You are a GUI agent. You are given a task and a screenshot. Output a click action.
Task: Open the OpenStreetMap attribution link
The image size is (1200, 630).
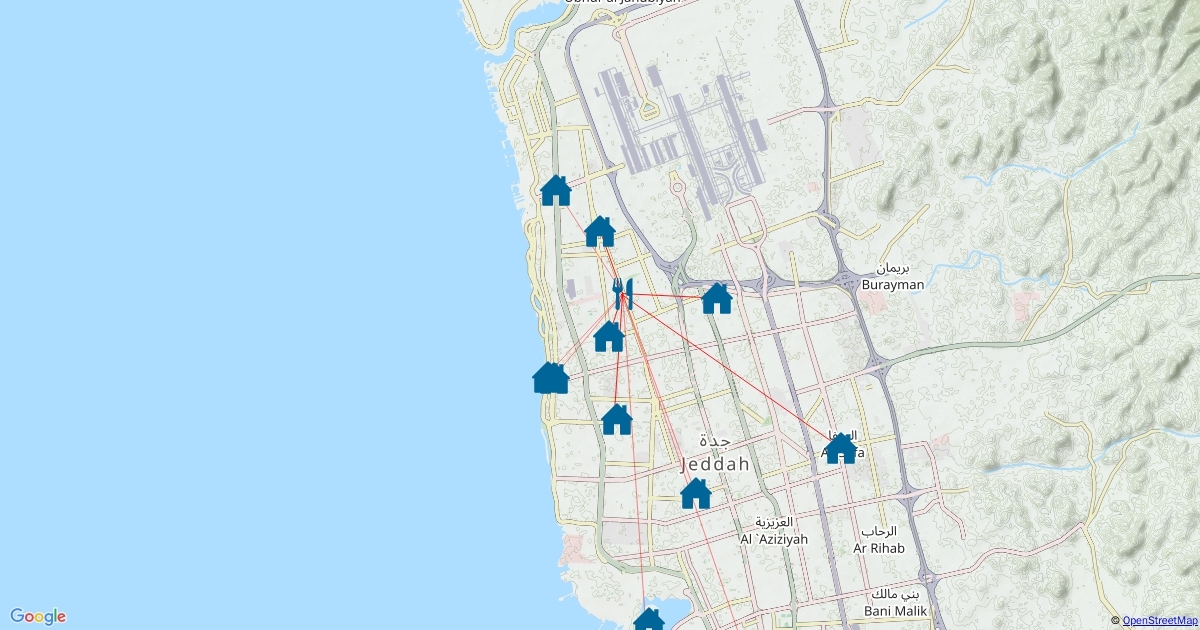click(1159, 621)
